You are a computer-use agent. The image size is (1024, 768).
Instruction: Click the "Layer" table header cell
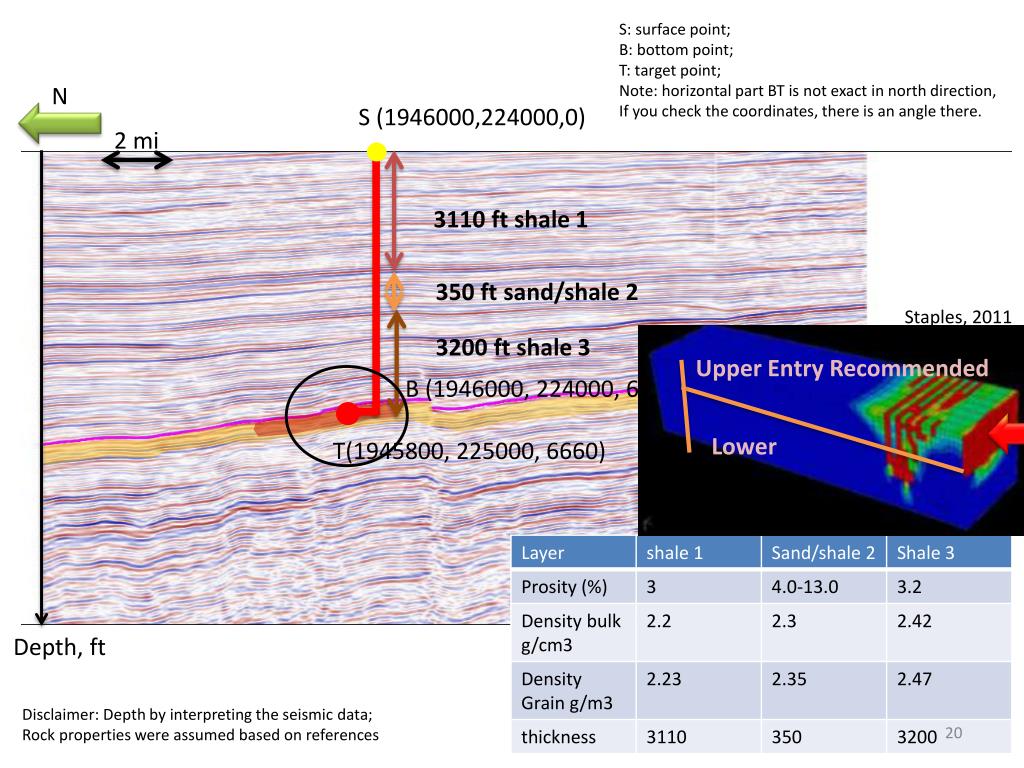[x=573, y=552]
